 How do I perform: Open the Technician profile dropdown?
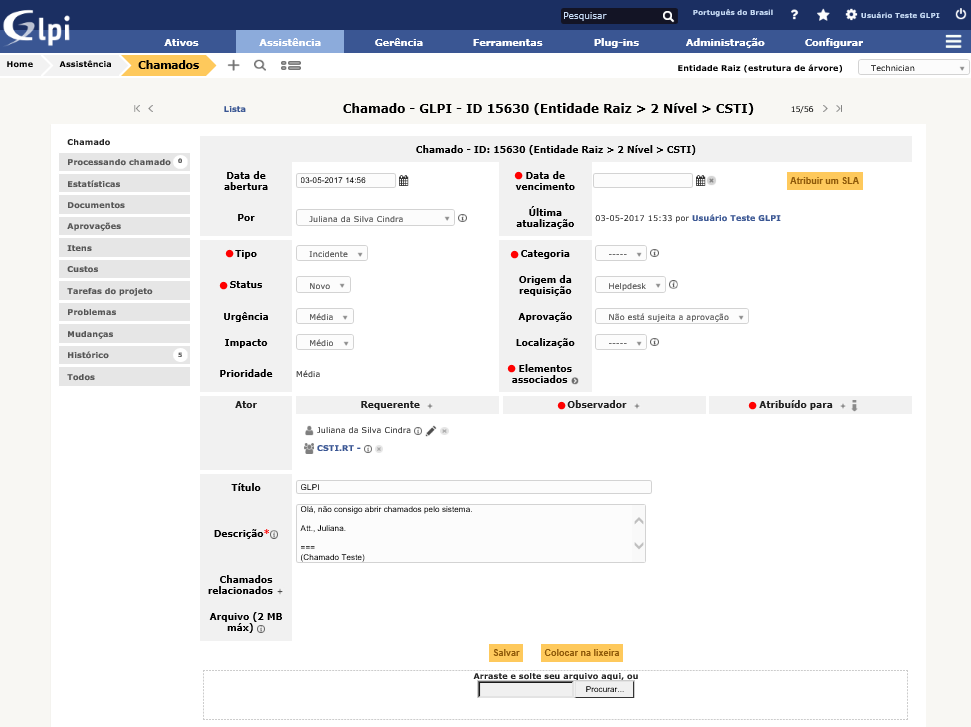point(913,68)
